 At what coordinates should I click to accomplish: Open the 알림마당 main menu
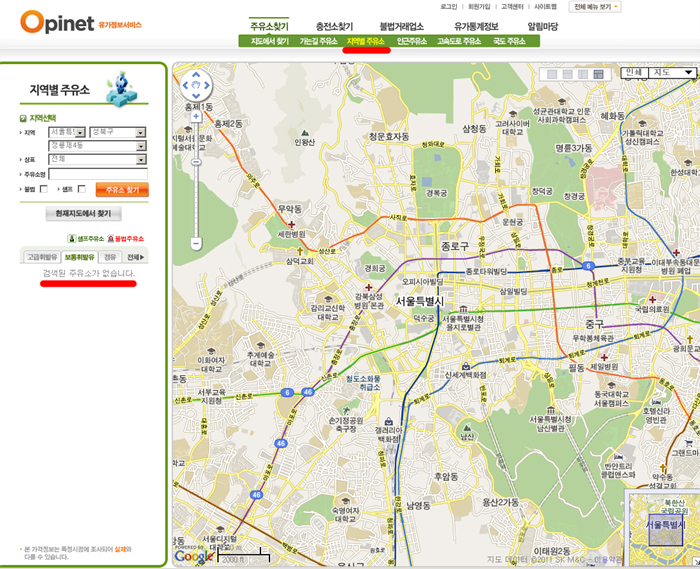tap(542, 26)
